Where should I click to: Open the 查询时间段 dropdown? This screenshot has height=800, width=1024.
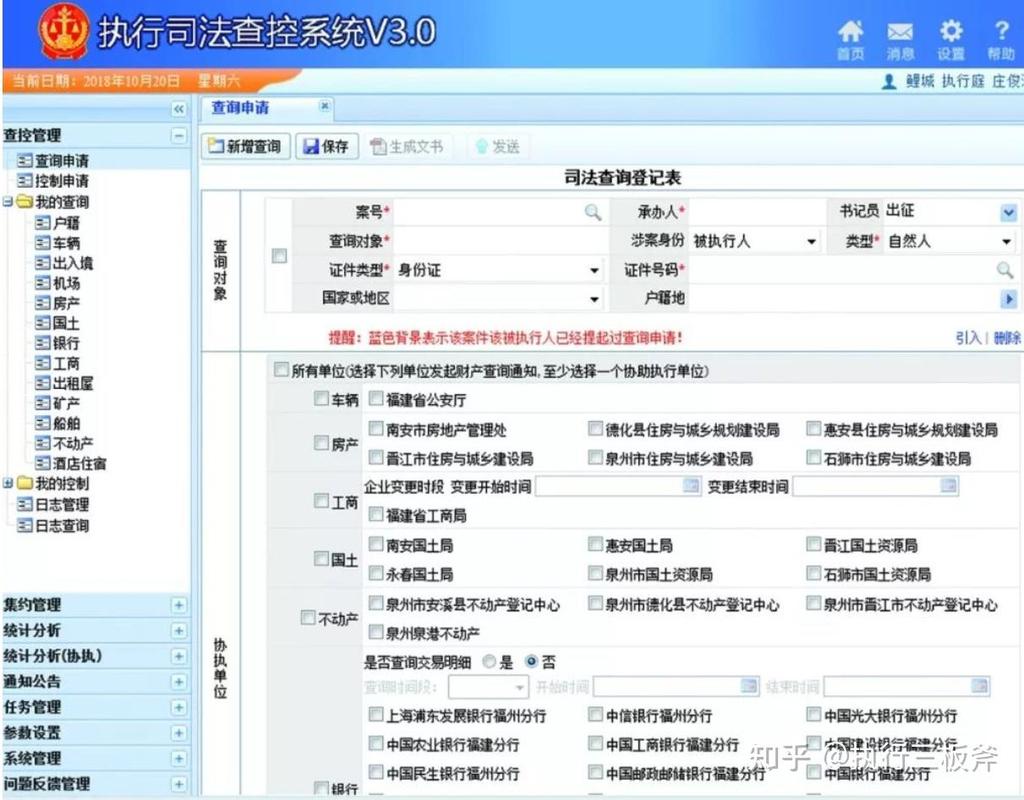(488, 687)
